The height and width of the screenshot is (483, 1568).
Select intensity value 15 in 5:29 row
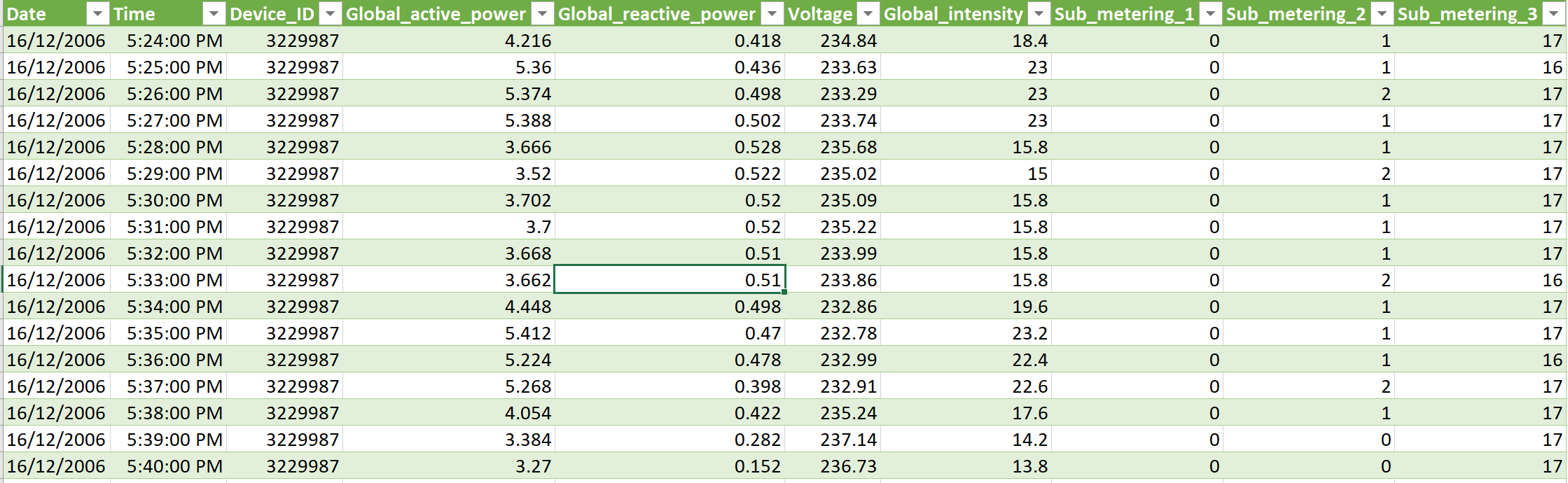[966, 174]
